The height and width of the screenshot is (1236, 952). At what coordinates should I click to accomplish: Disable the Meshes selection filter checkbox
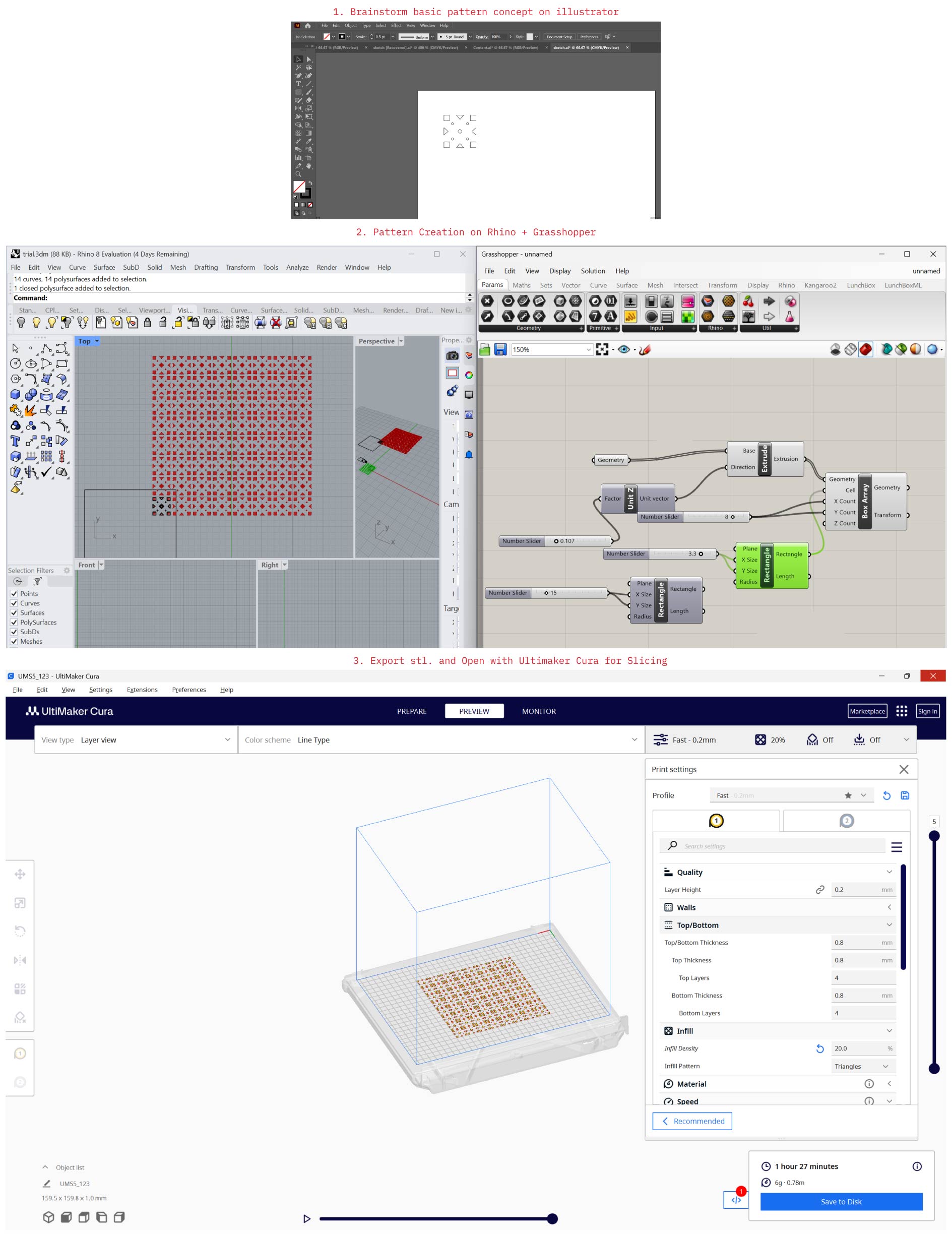14,641
